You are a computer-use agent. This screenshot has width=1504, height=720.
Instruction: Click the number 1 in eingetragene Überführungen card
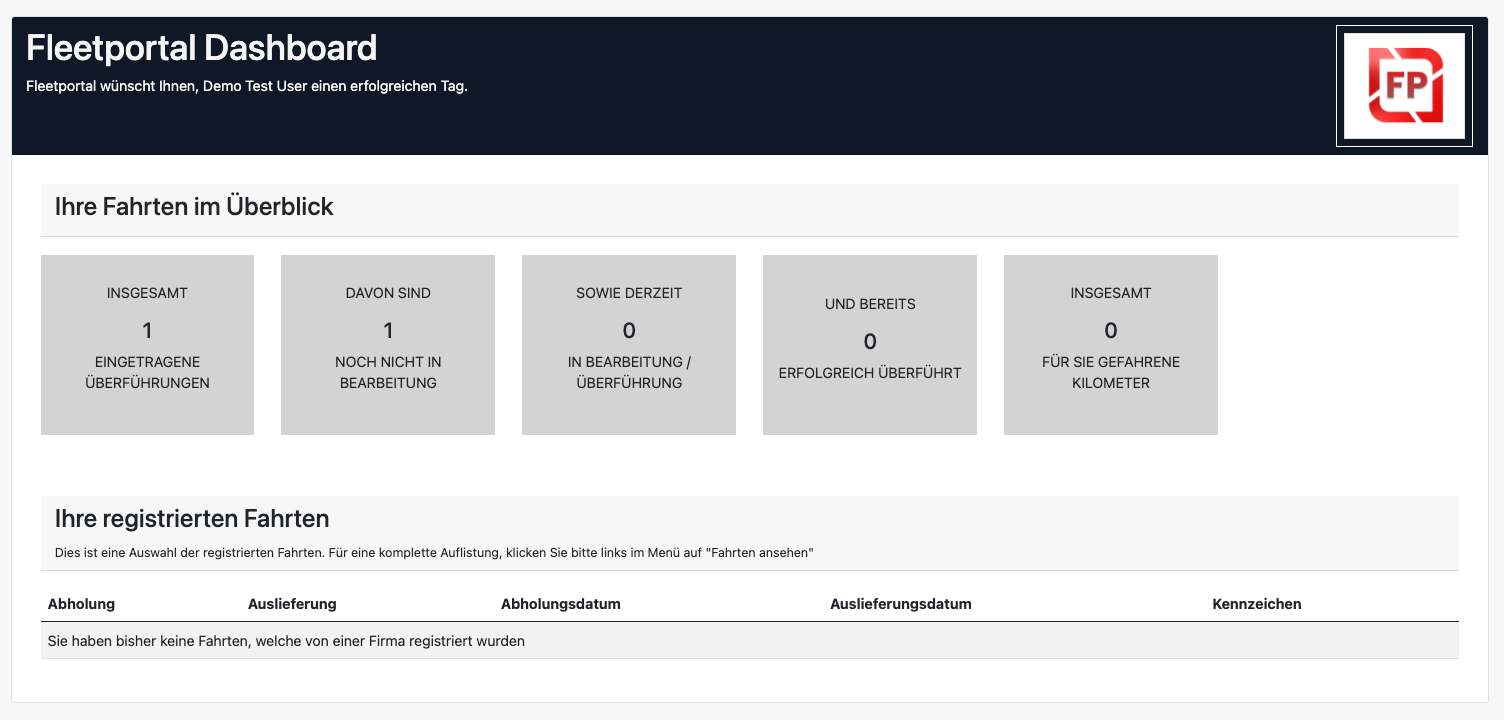click(x=147, y=330)
